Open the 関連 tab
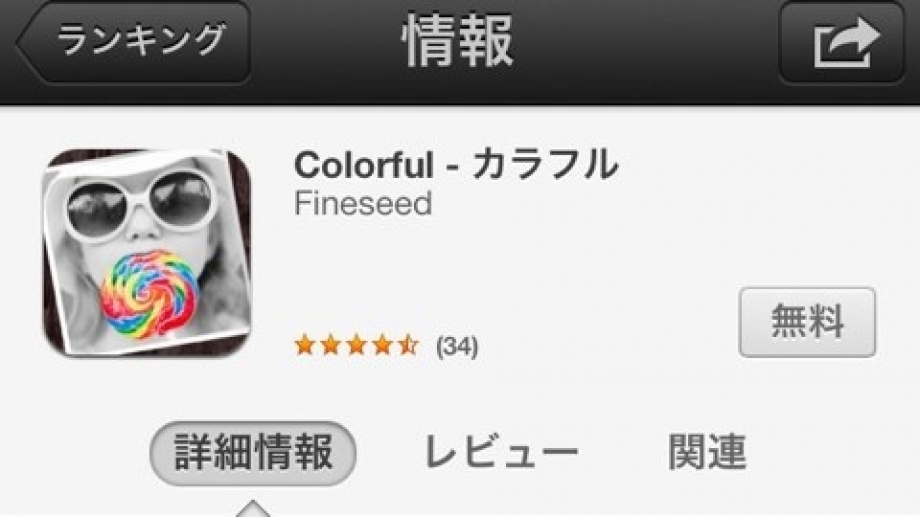Viewport: 920px width, 517px height. coord(707,452)
